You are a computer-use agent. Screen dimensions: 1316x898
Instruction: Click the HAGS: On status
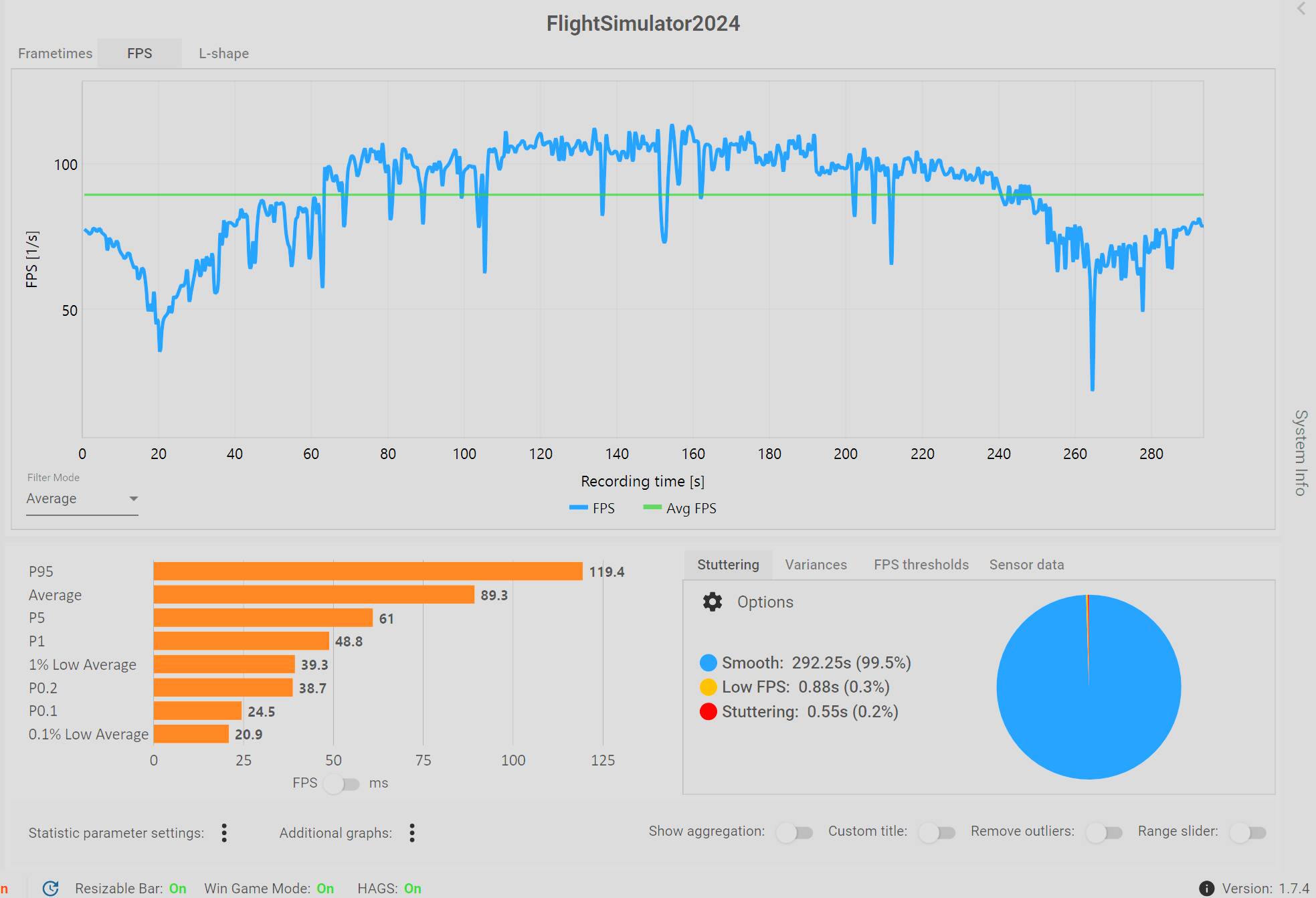389,889
